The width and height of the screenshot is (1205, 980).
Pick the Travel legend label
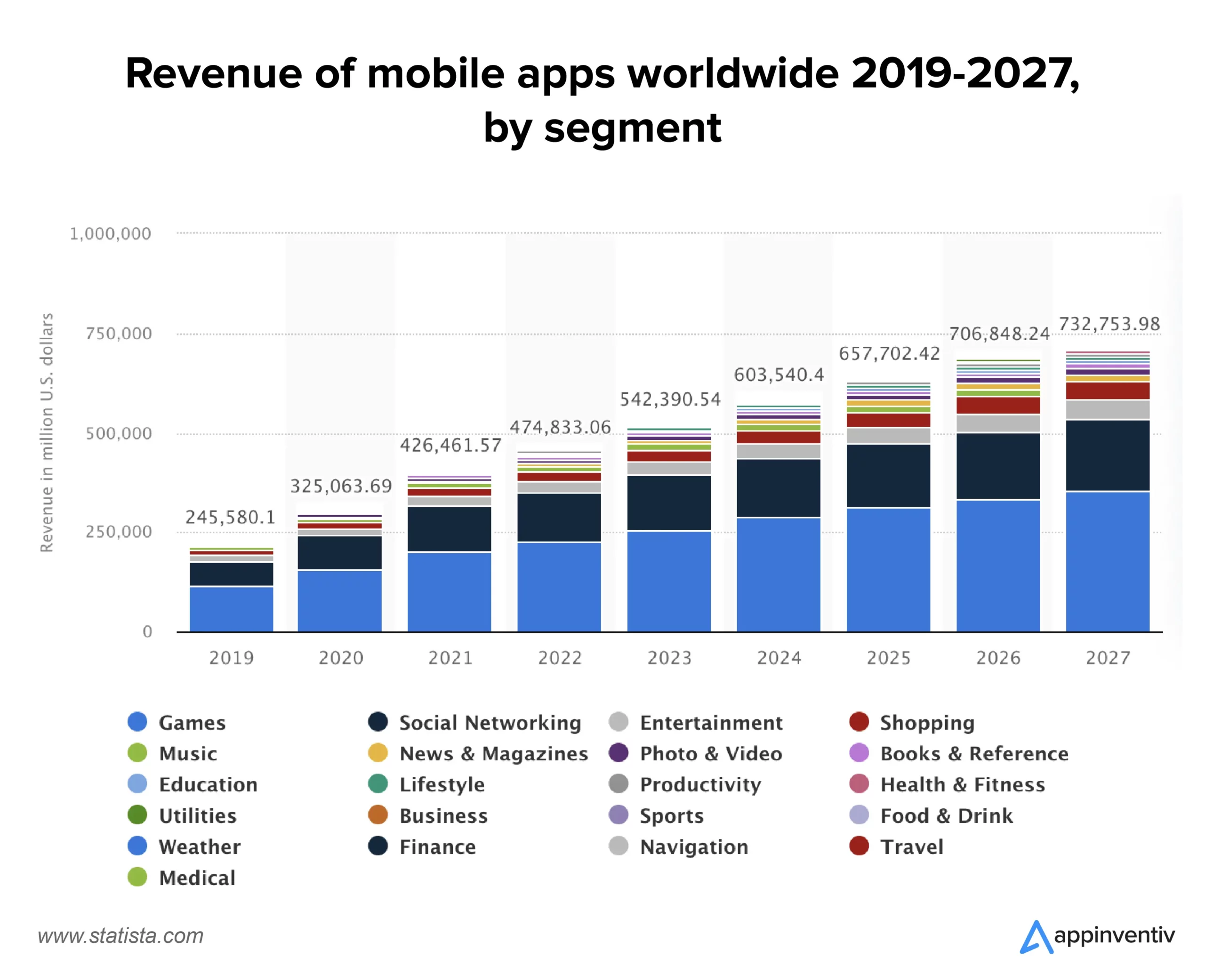click(912, 847)
